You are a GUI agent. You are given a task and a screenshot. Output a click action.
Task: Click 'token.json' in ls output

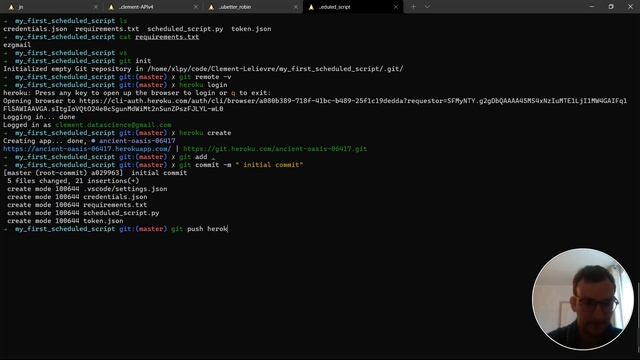[x=251, y=29]
